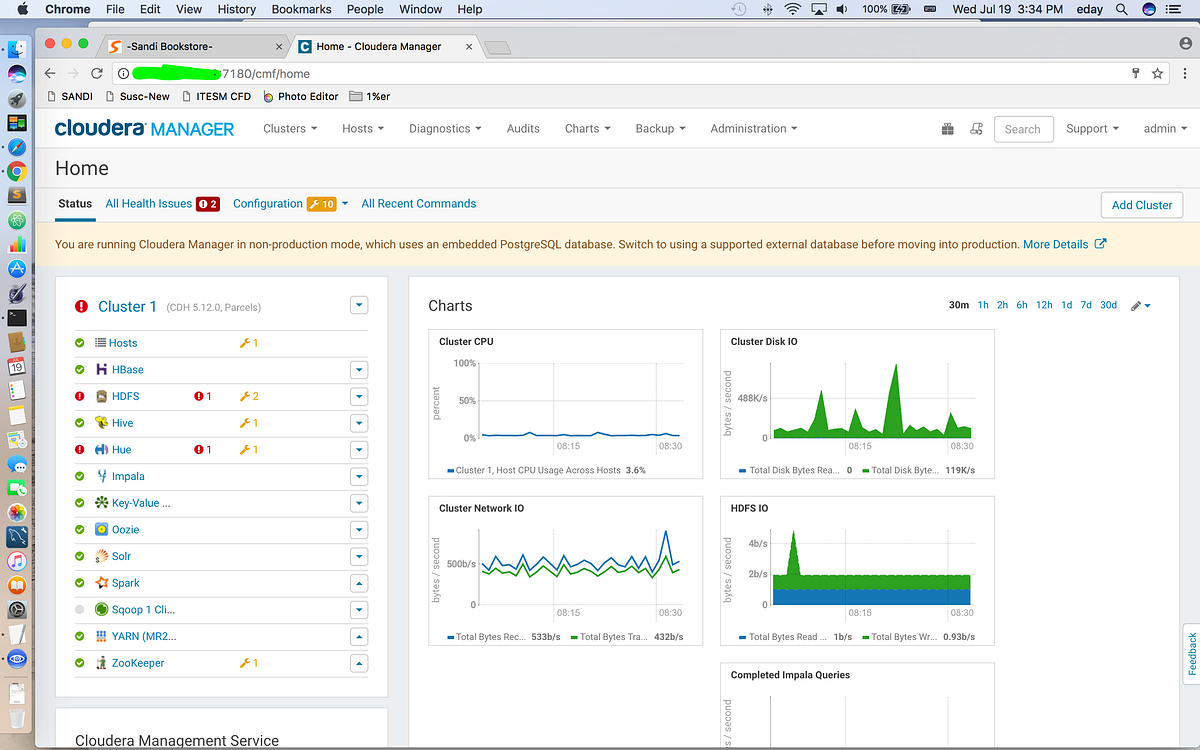Select the Hue service icon
The image size is (1200, 750).
pos(101,449)
